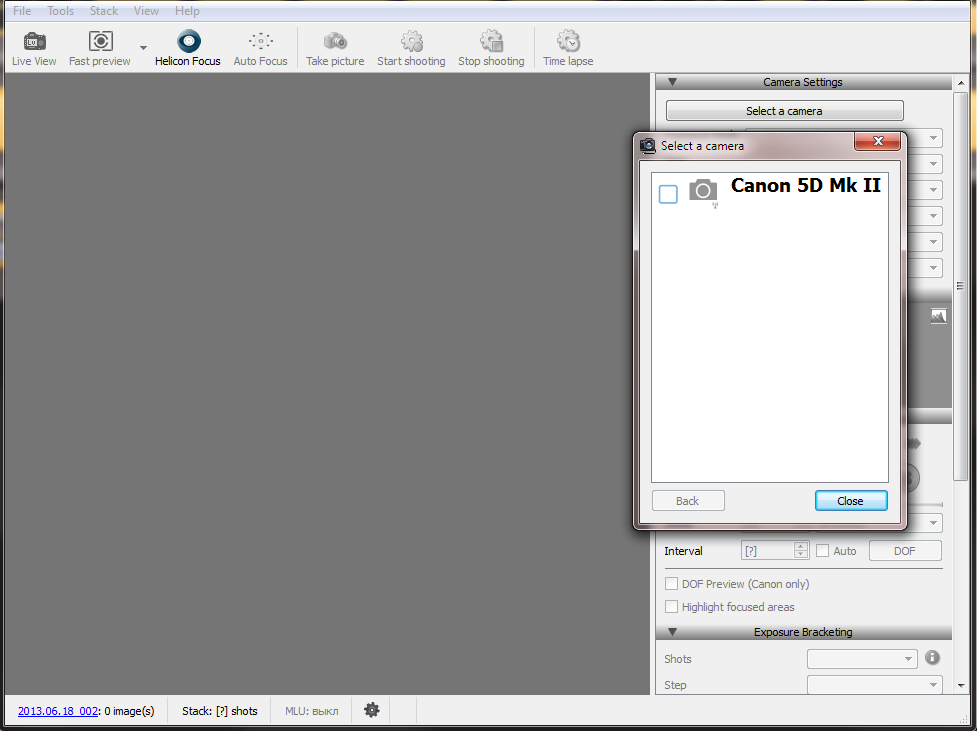
Task: Click Stop shooting toolbar icon
Action: point(491,49)
